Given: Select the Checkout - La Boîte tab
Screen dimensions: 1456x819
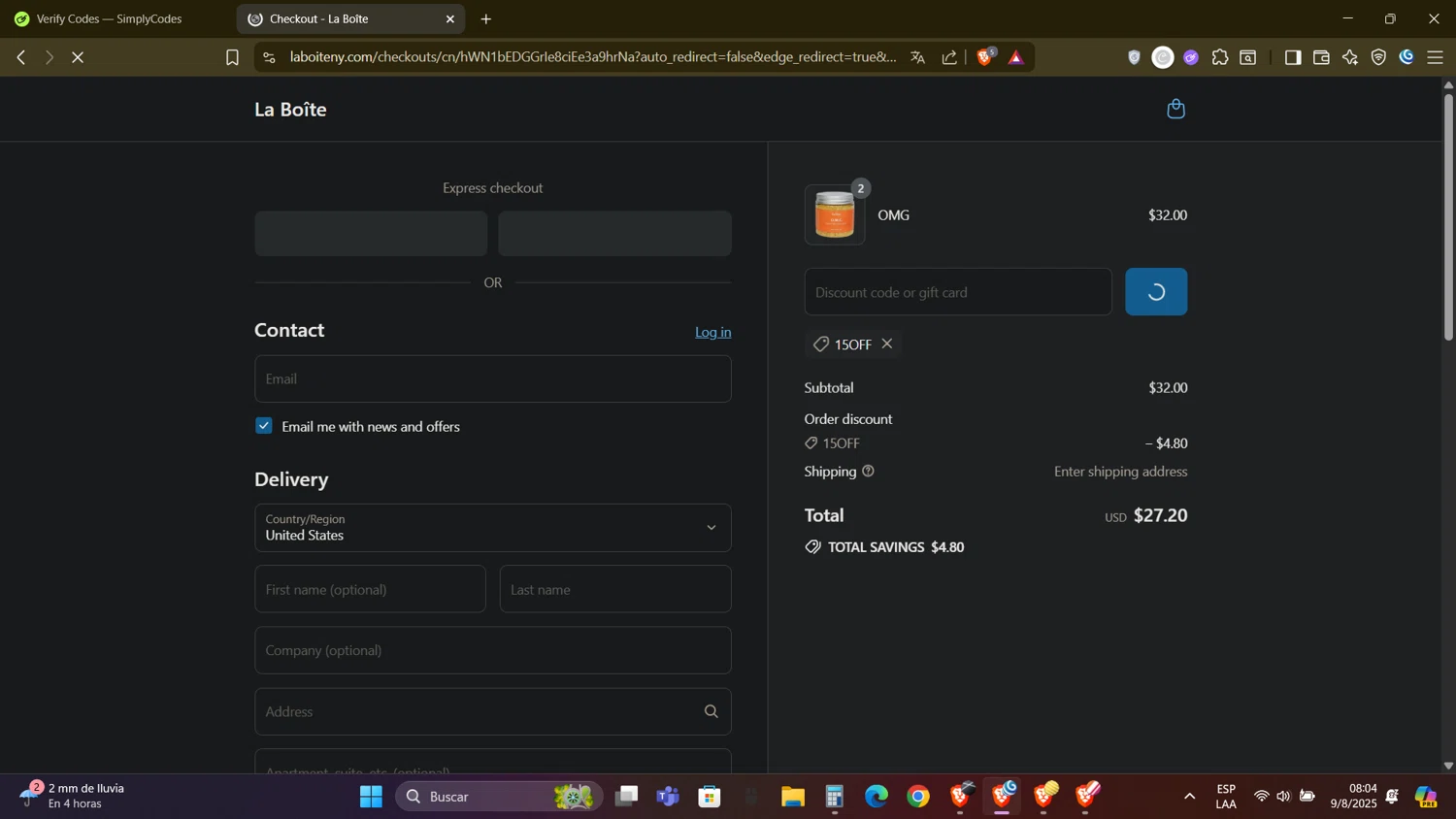Looking at the screenshot, I should coord(350,18).
